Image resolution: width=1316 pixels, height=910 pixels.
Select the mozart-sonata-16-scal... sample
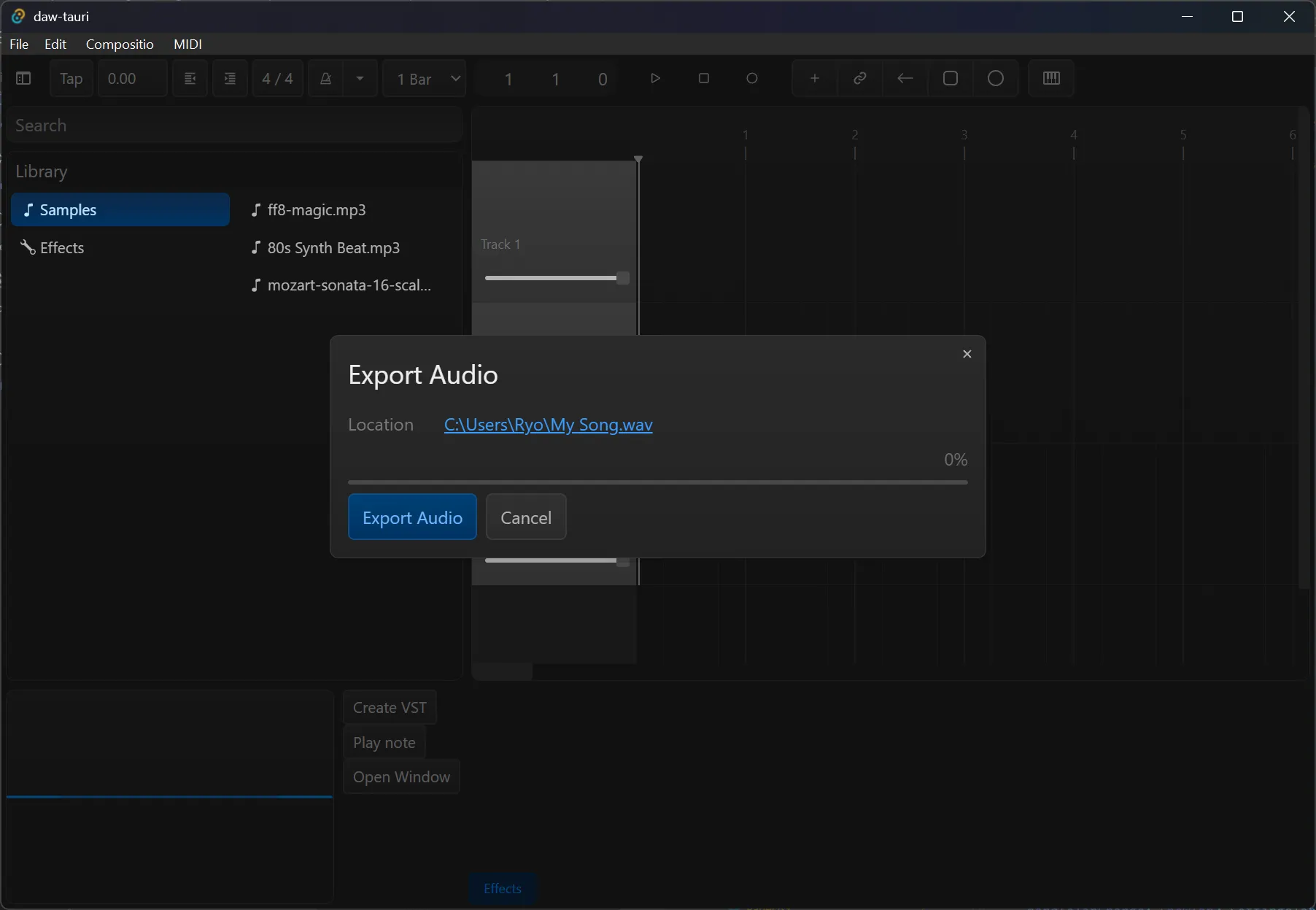click(x=341, y=285)
